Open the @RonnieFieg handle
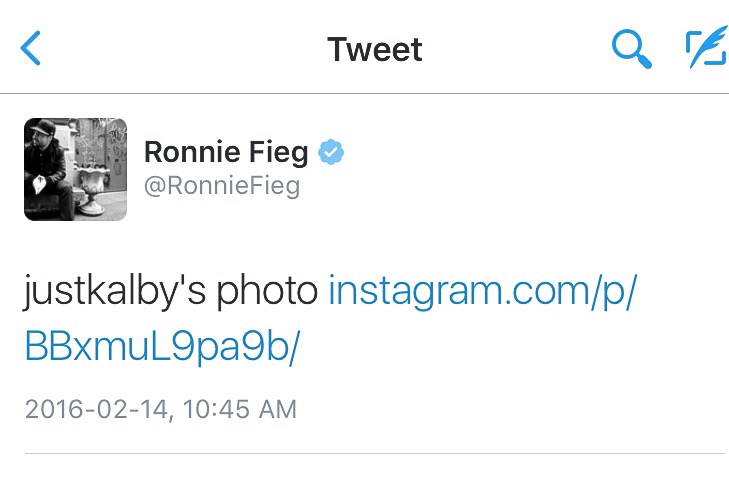729x486 pixels. [222, 186]
